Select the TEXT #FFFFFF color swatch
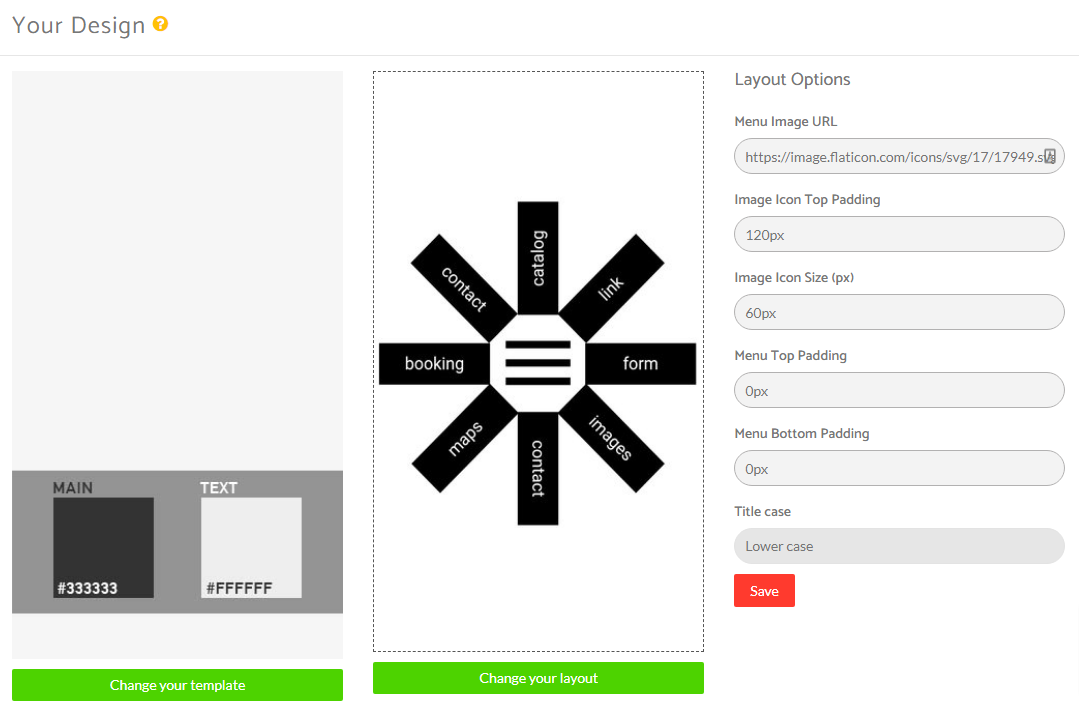The width and height of the screenshot is (1079, 713). (x=251, y=546)
